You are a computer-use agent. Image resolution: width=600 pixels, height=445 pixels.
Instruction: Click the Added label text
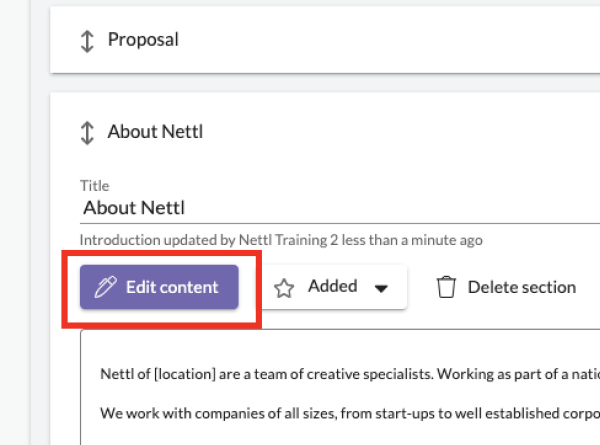point(333,286)
